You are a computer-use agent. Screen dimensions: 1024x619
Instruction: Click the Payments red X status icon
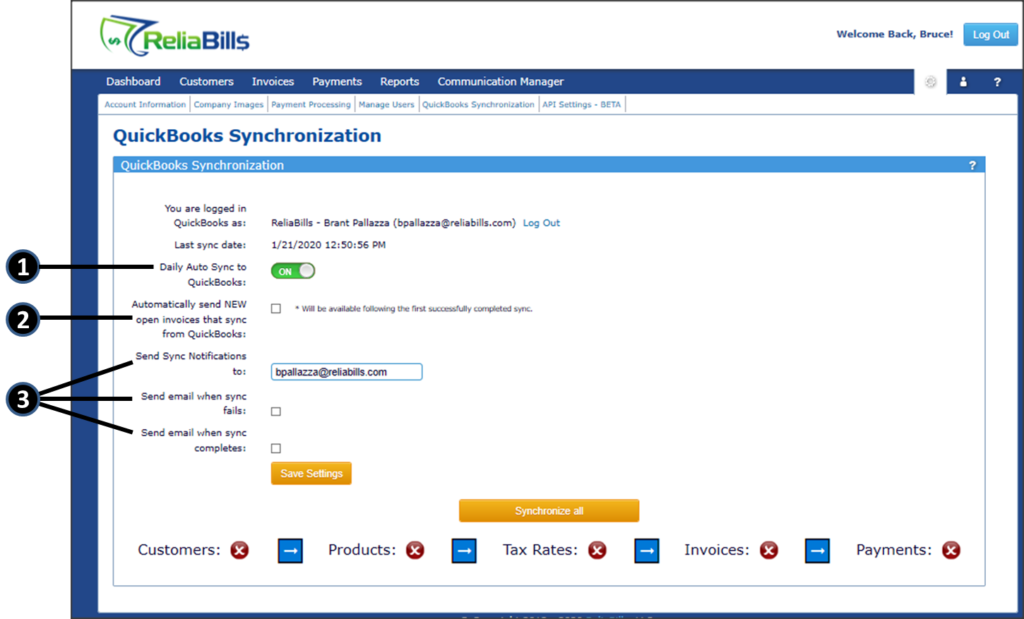pos(951,550)
